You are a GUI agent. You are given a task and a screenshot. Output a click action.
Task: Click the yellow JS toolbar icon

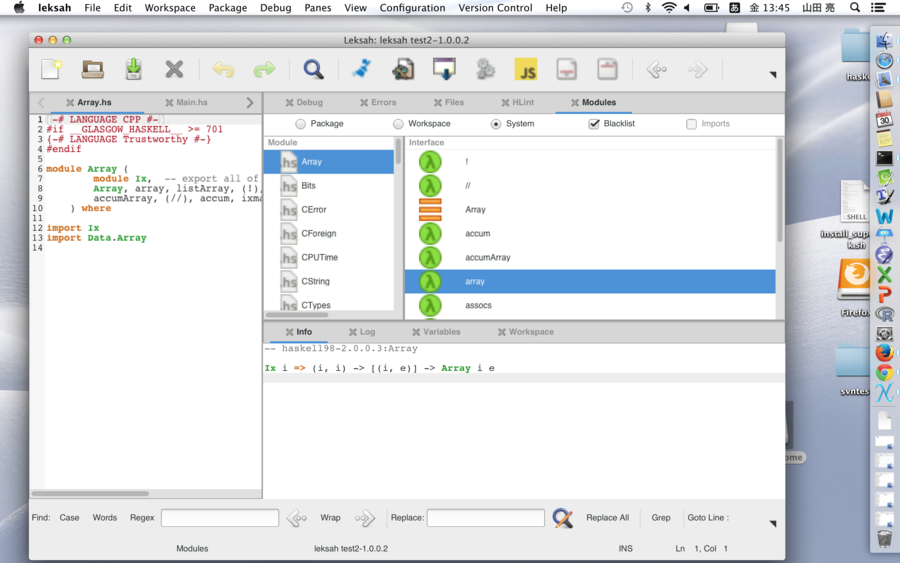526,69
